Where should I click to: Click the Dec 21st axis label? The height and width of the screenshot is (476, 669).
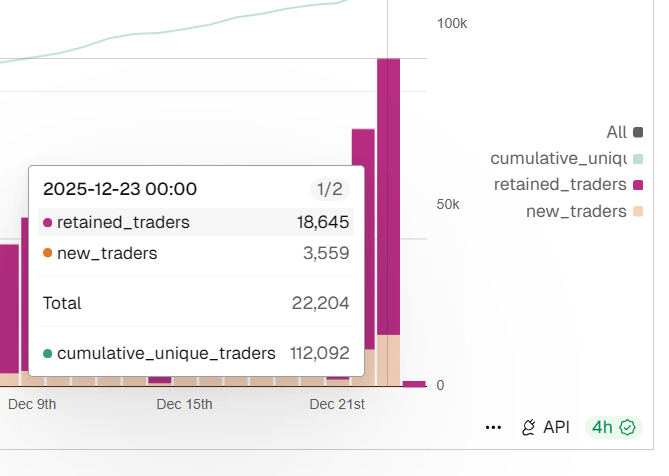click(337, 404)
